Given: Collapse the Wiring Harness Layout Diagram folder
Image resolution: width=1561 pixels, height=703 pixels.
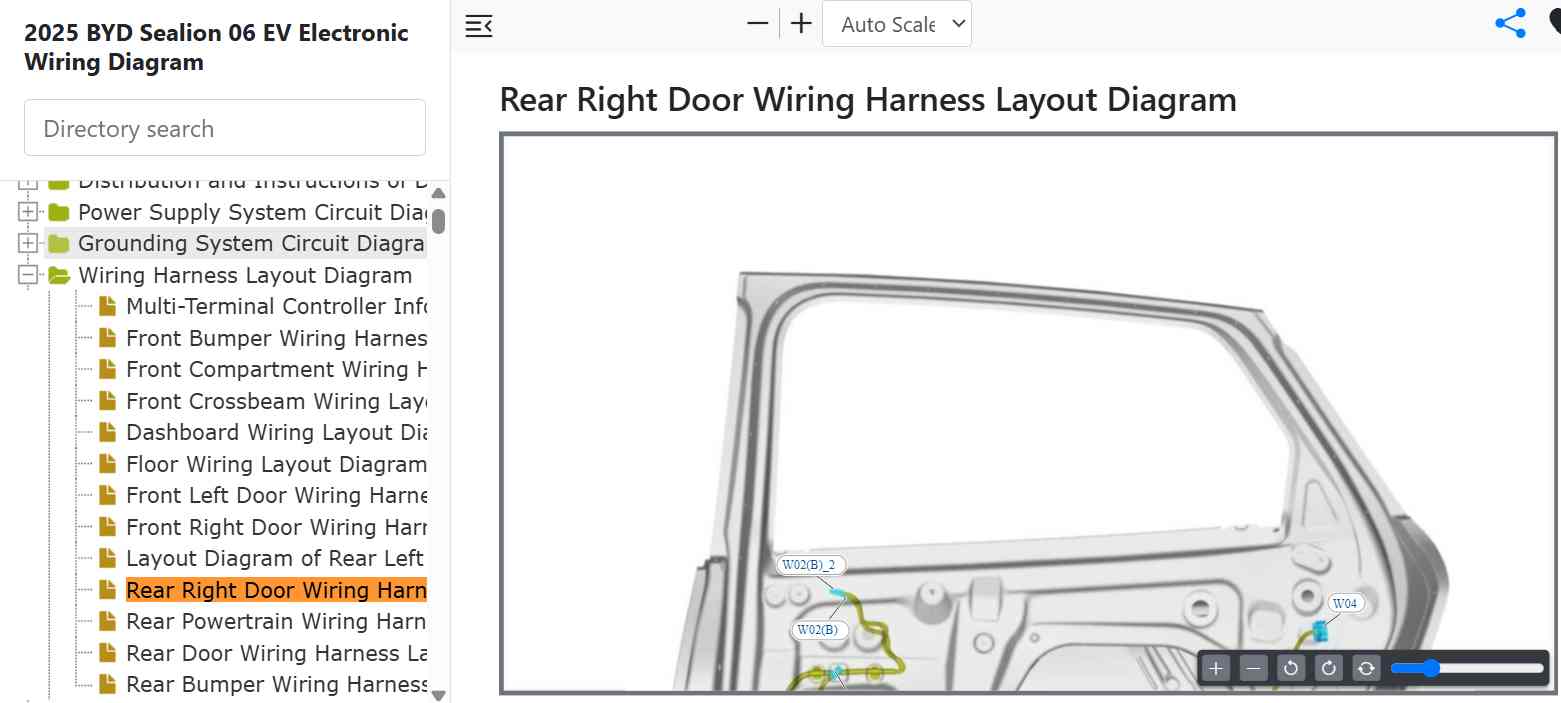Looking at the screenshot, I should point(28,275).
